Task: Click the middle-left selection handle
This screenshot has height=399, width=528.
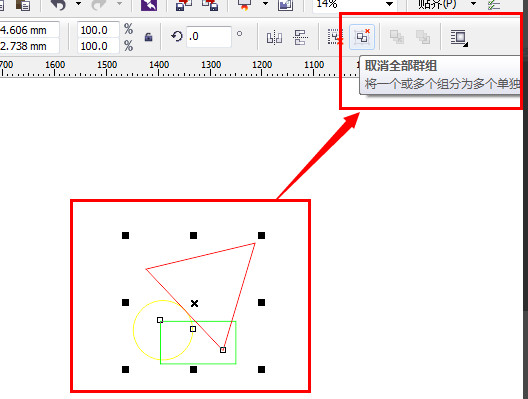Action: point(125,302)
